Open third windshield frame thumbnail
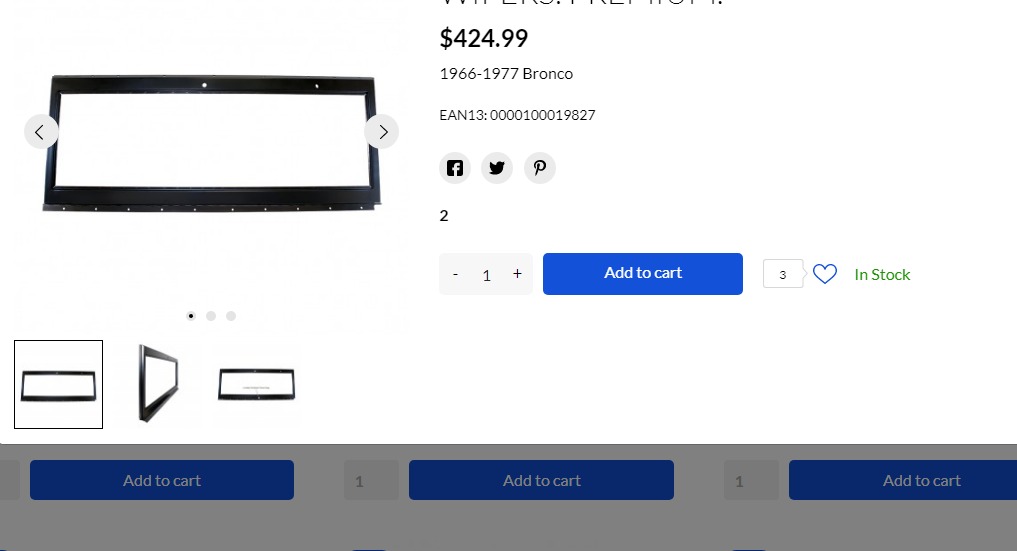The height and width of the screenshot is (551, 1017). point(257,384)
